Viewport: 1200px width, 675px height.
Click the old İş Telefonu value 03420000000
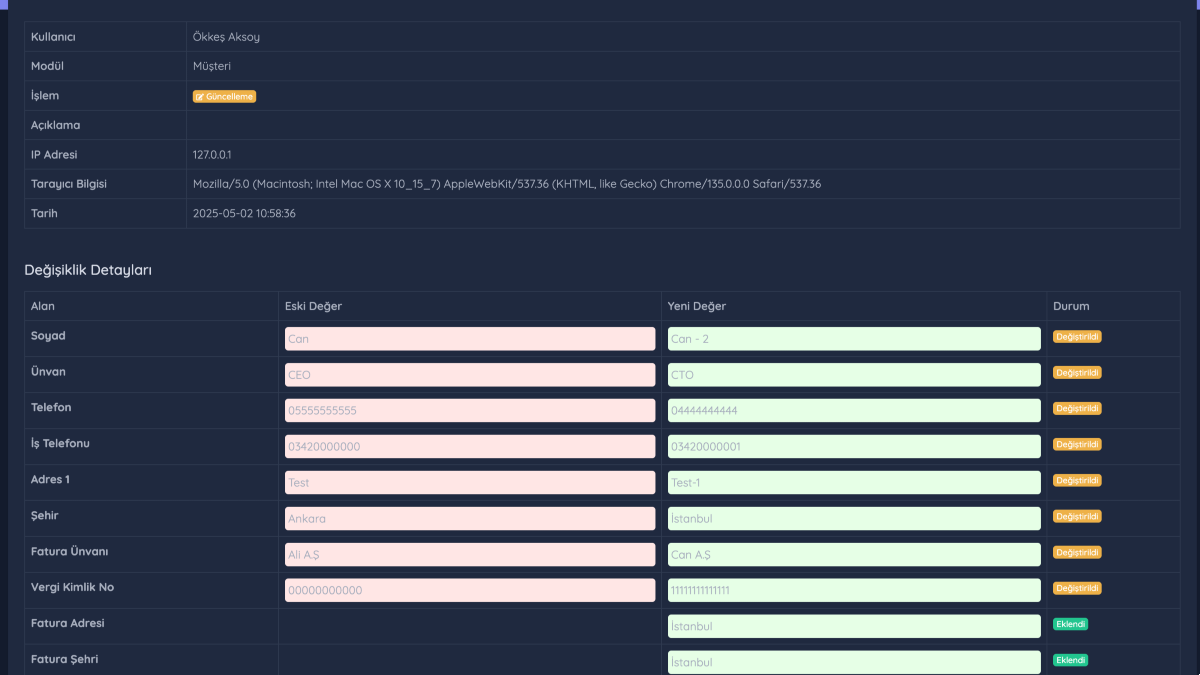(470, 447)
